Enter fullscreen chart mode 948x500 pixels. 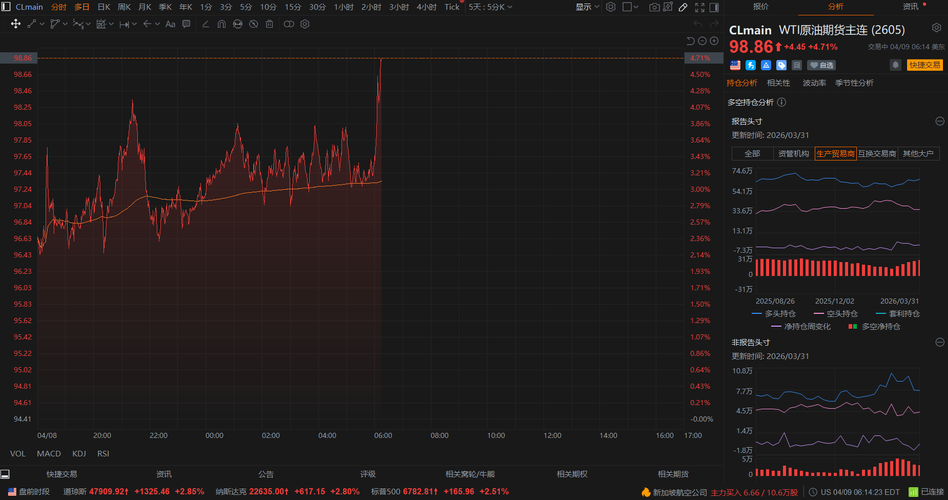tap(700, 7)
